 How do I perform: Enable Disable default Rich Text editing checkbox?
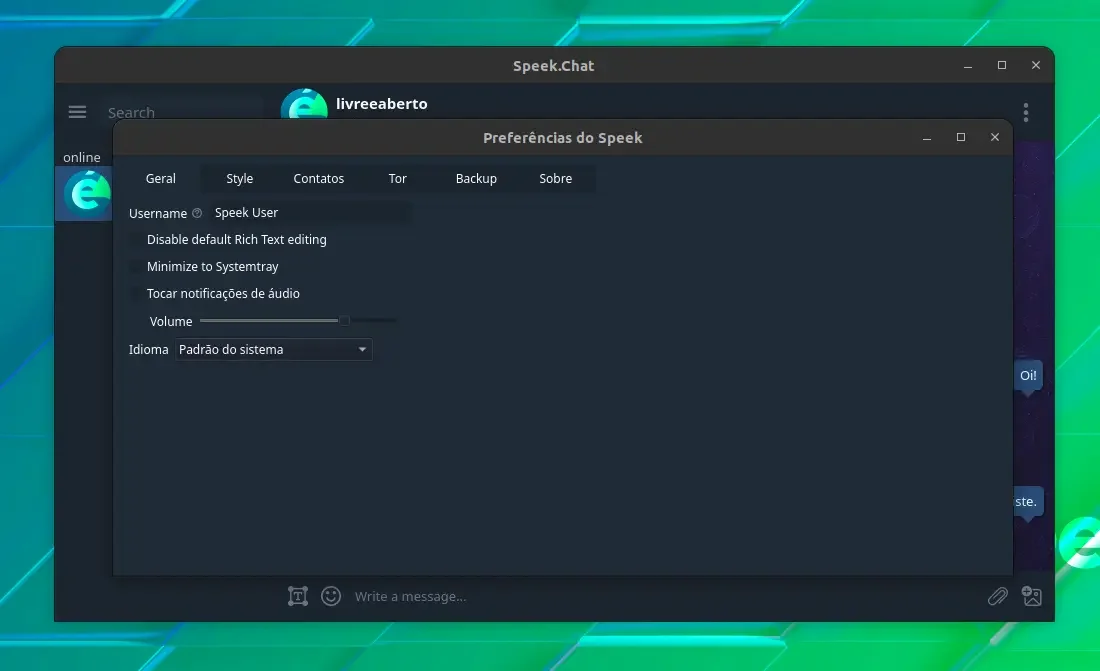pos(135,240)
